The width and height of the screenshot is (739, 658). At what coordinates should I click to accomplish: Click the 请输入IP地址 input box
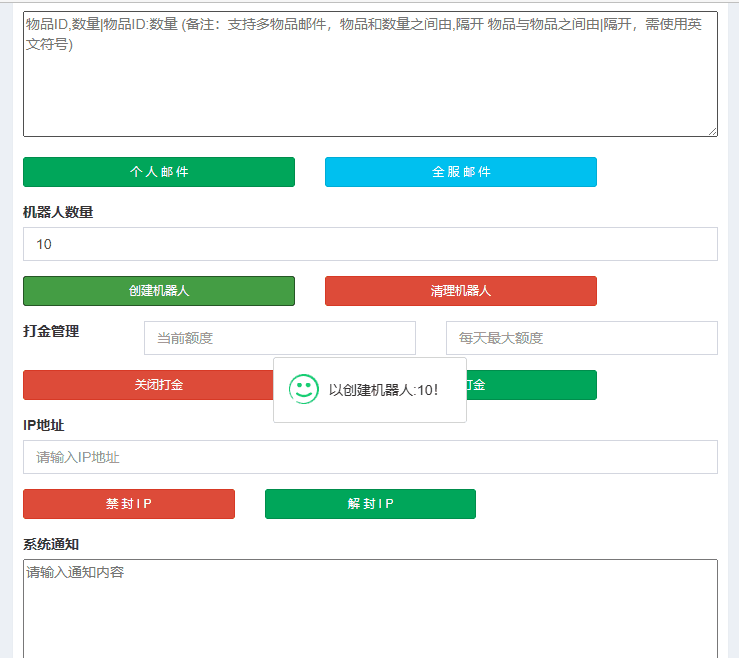pos(370,457)
